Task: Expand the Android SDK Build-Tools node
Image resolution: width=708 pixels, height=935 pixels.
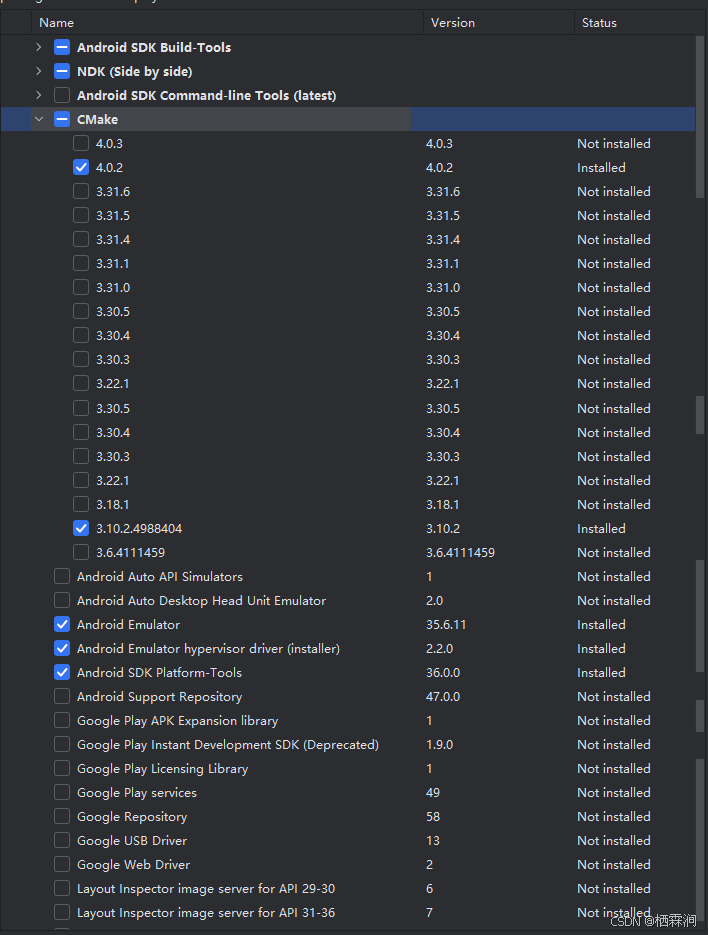Action: tap(39, 47)
